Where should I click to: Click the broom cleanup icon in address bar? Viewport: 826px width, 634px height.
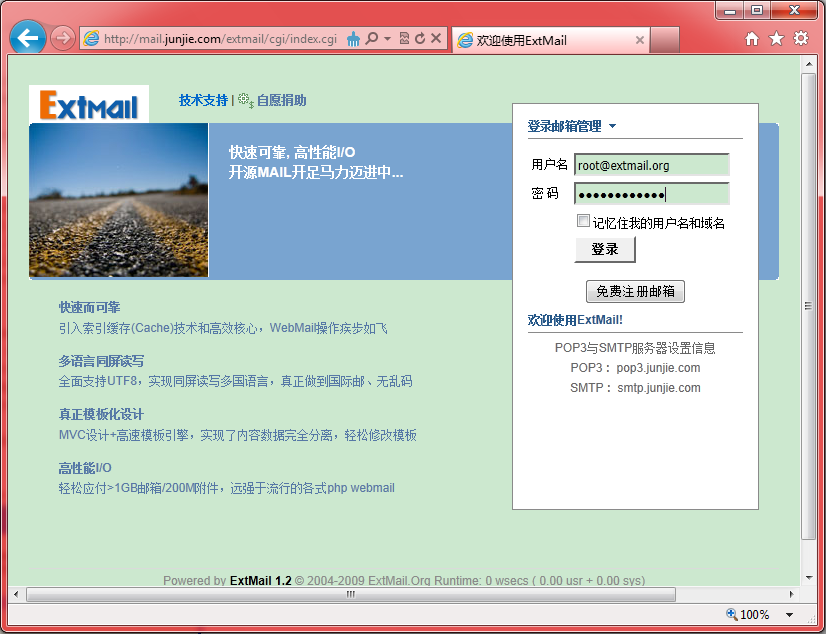pyautogui.click(x=353, y=38)
